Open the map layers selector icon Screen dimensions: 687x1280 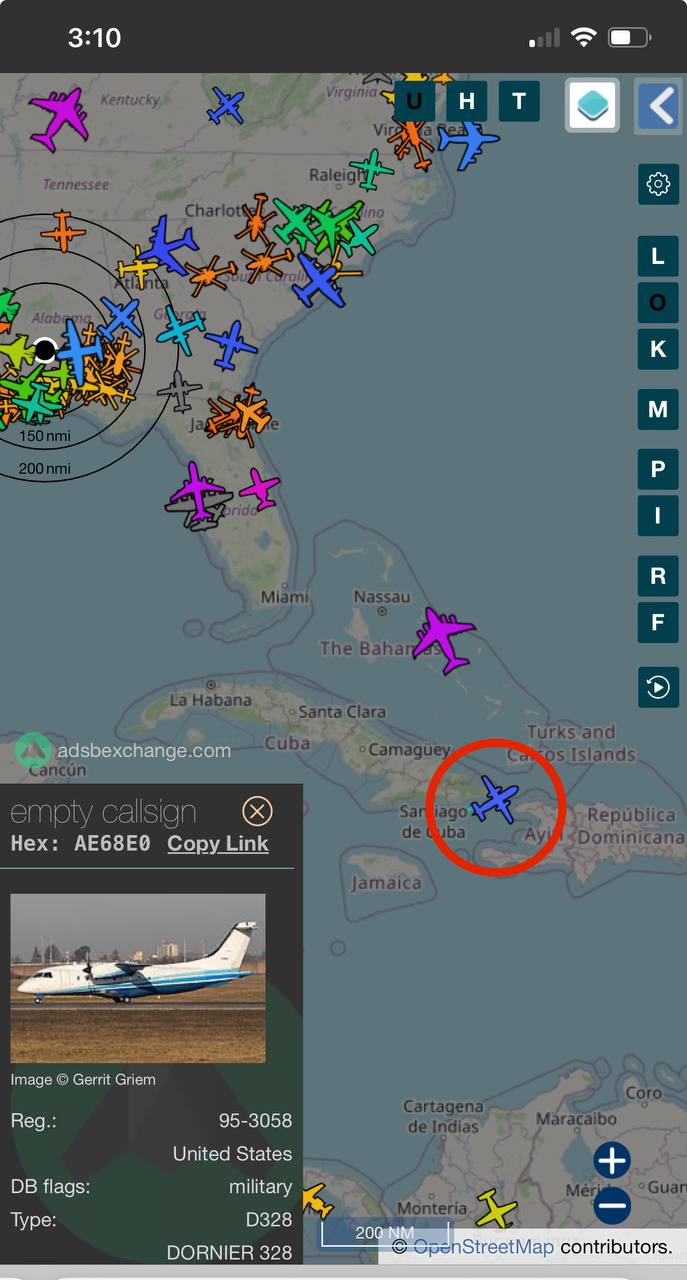point(594,104)
